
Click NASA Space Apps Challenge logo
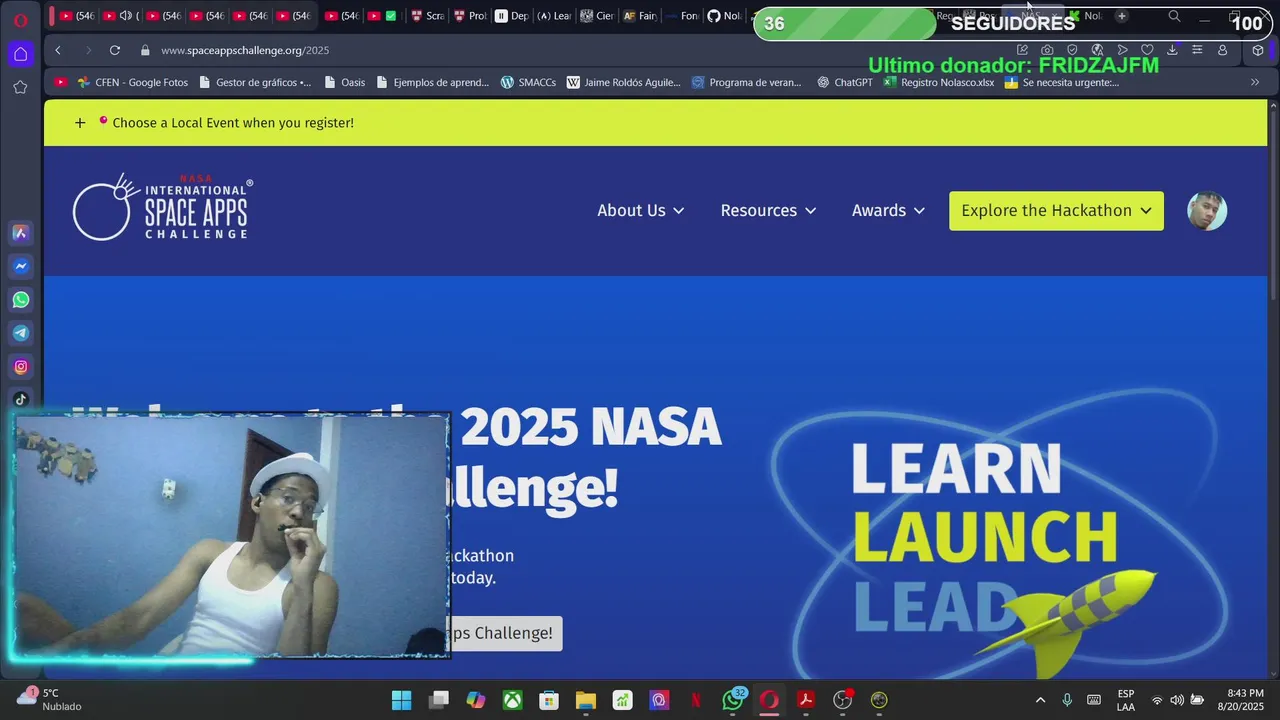click(x=162, y=208)
